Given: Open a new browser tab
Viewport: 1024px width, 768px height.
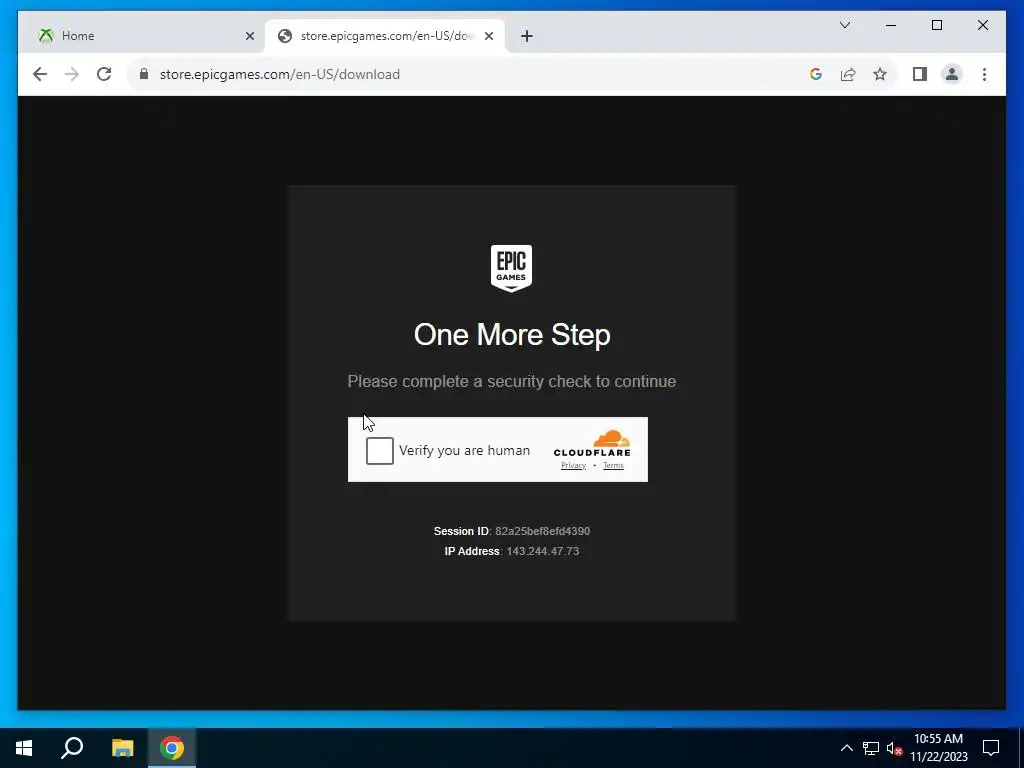Looking at the screenshot, I should [x=527, y=36].
